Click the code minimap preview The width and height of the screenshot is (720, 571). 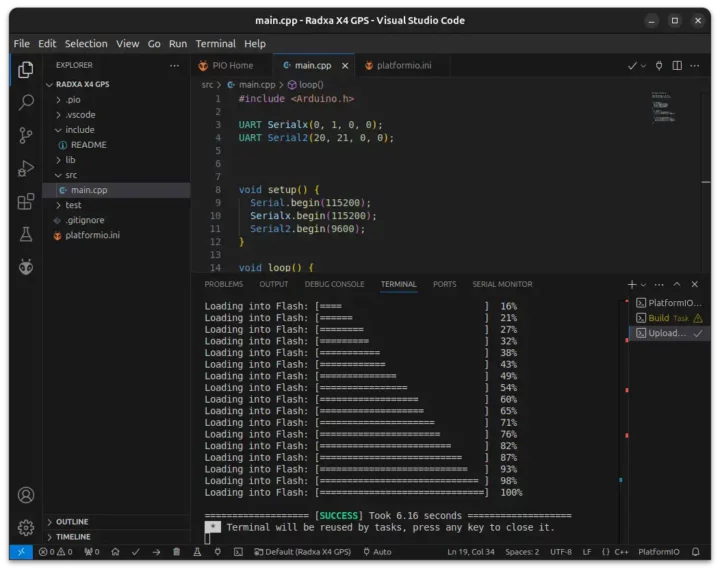[664, 108]
